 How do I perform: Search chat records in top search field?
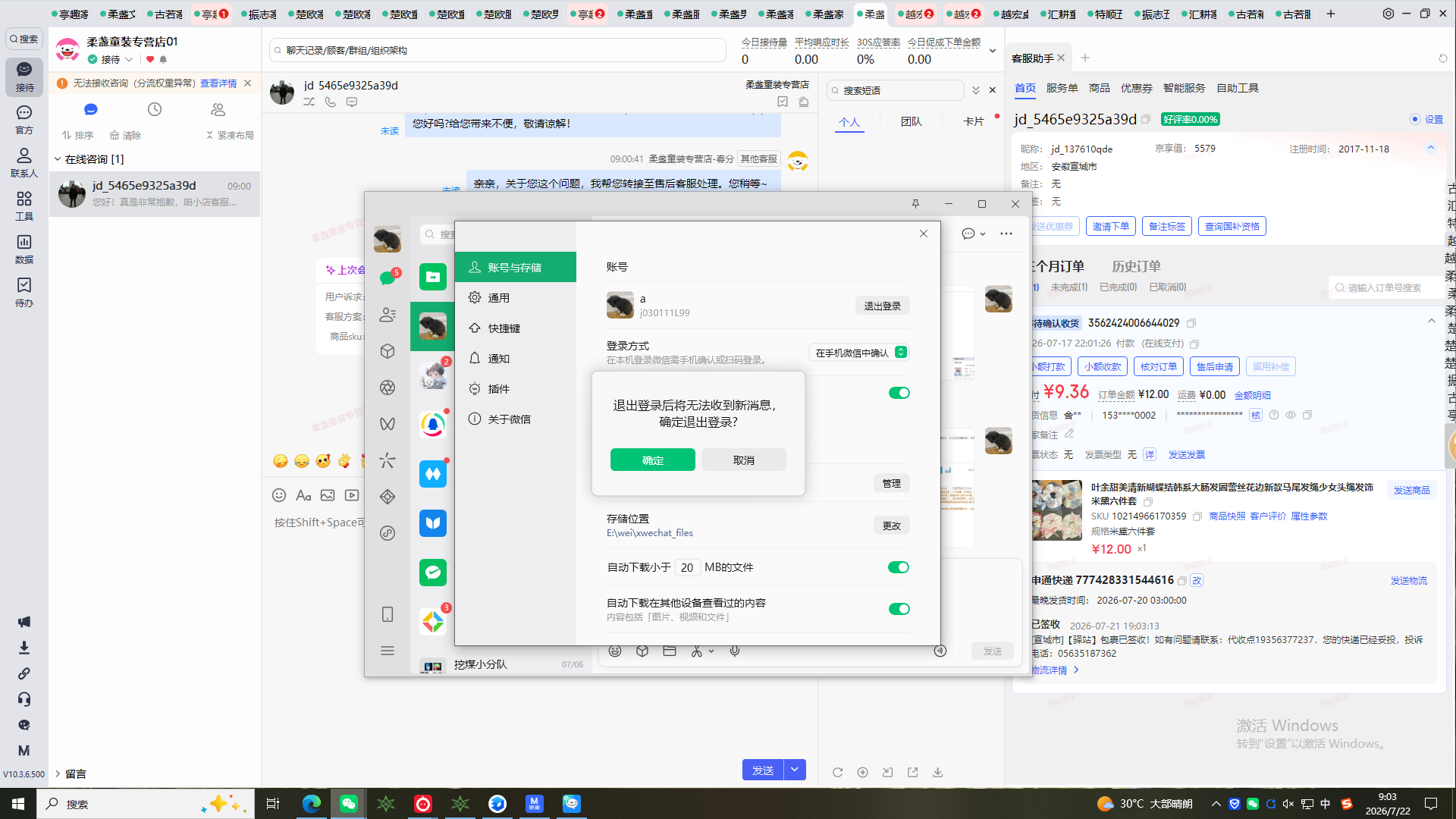497,50
